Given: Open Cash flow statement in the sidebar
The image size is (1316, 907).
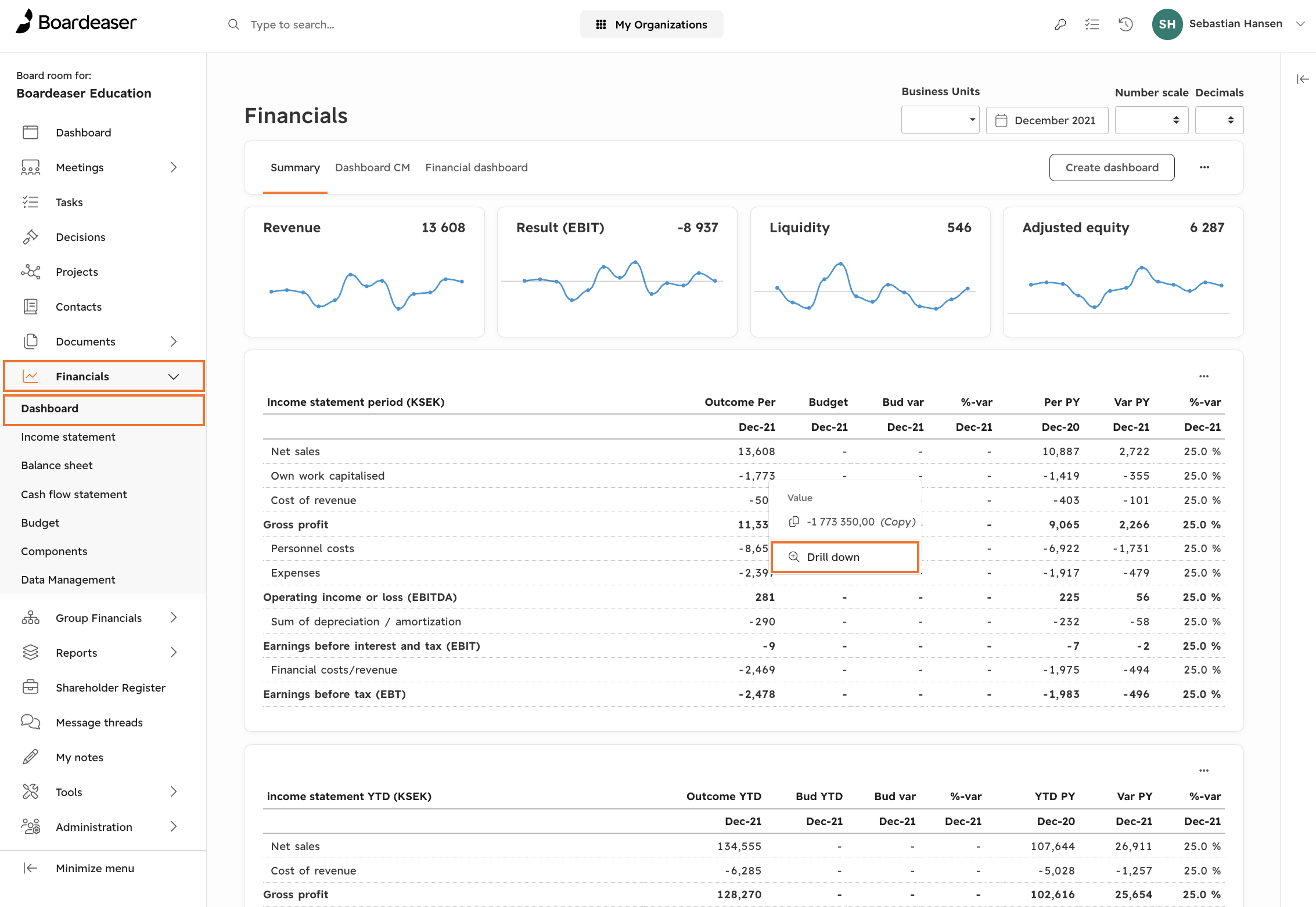Looking at the screenshot, I should (74, 494).
